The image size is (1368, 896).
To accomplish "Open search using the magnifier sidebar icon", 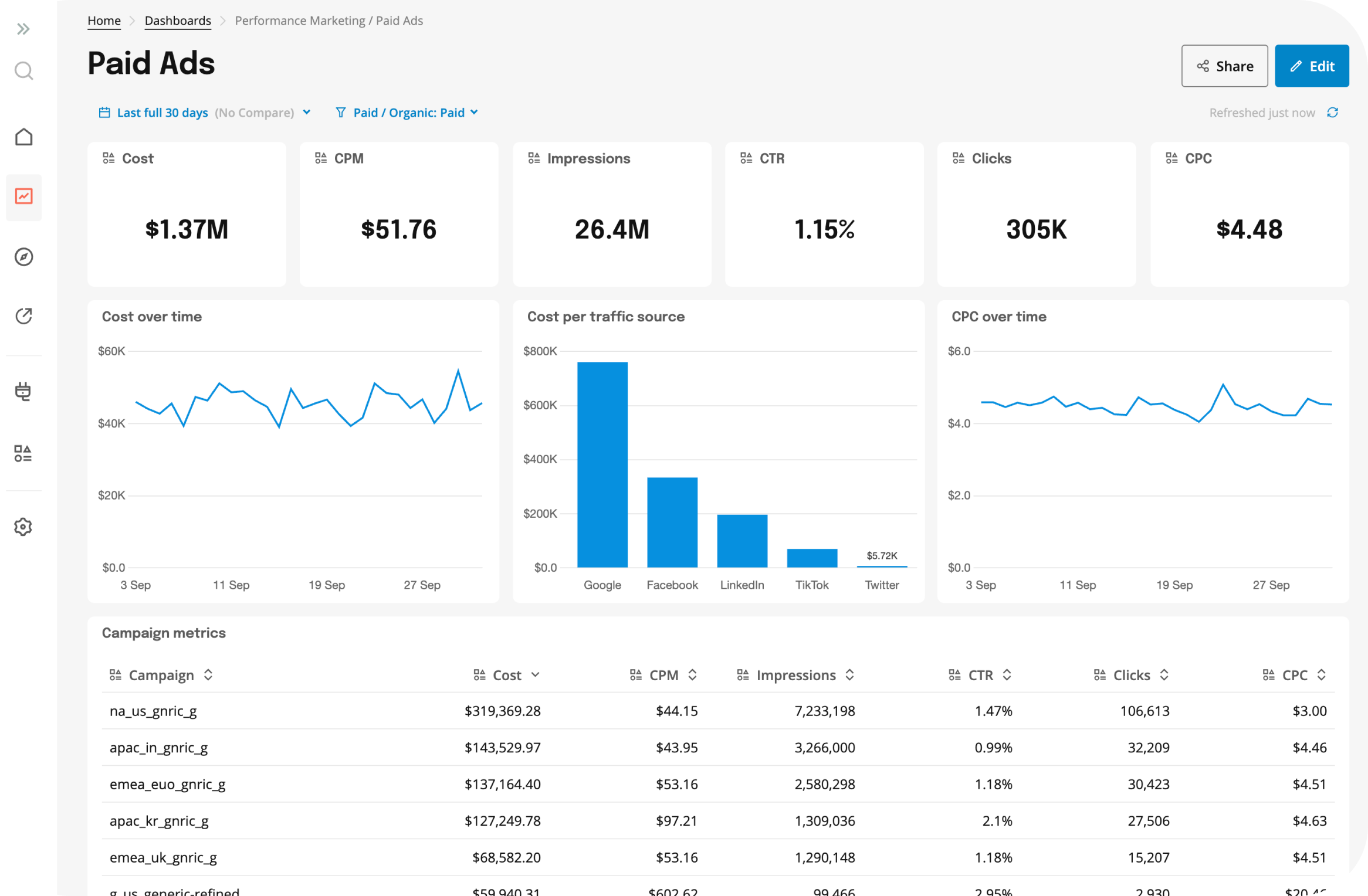I will tap(23, 71).
